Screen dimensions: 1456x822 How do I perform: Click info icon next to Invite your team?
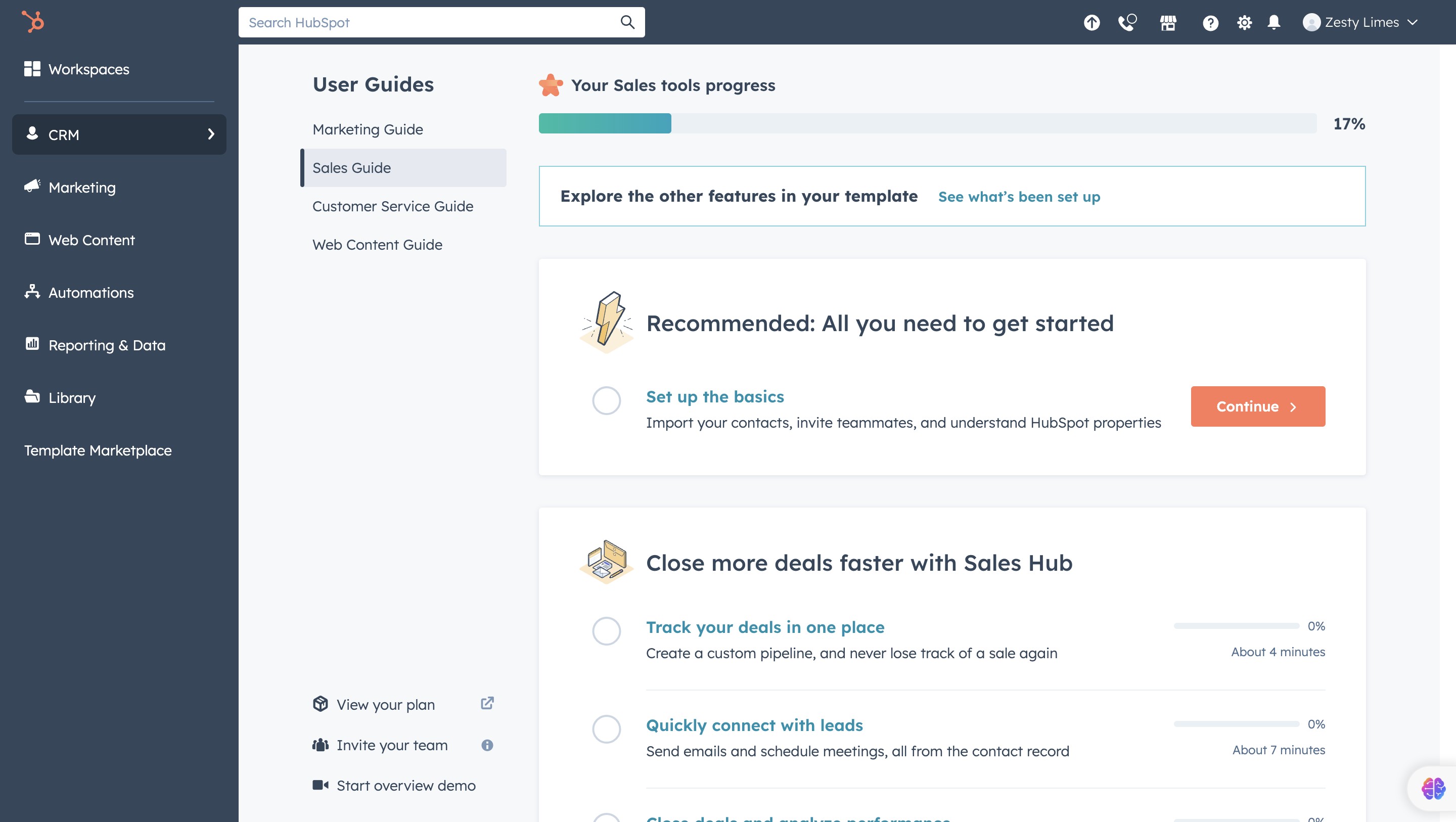487,745
